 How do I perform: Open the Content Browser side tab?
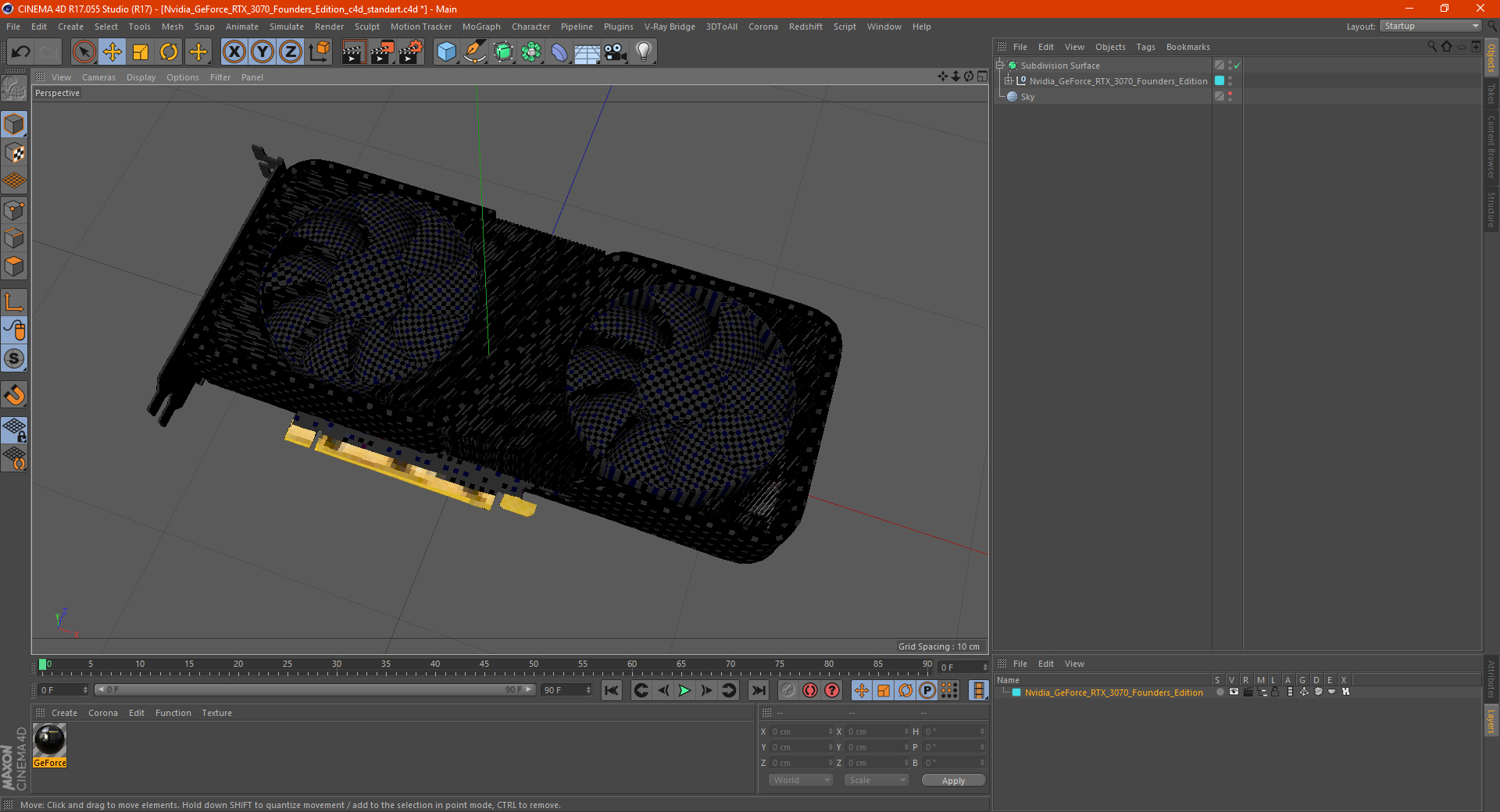coord(1491,147)
